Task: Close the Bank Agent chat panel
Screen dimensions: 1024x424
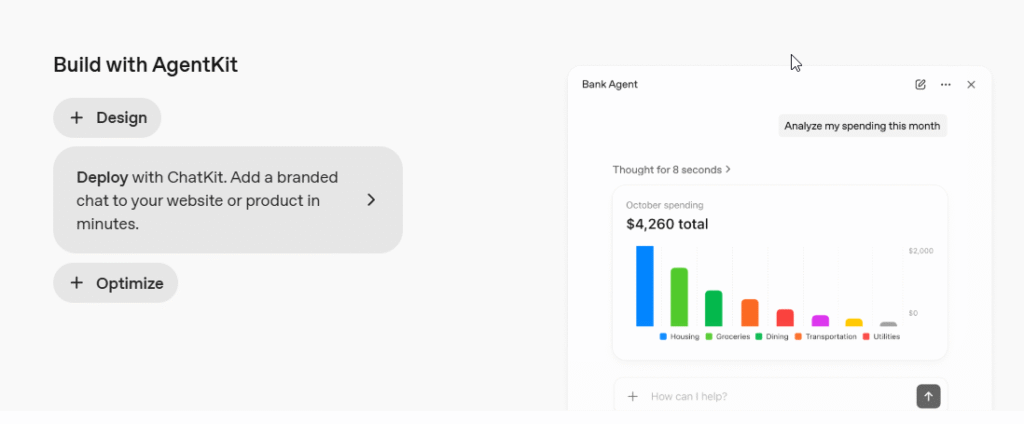Action: click(x=971, y=85)
